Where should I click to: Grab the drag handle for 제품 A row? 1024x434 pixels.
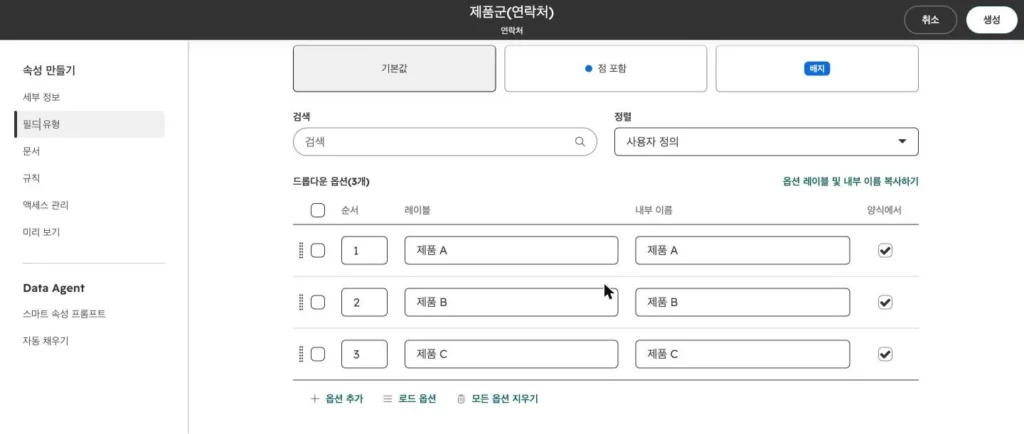tap(301, 251)
